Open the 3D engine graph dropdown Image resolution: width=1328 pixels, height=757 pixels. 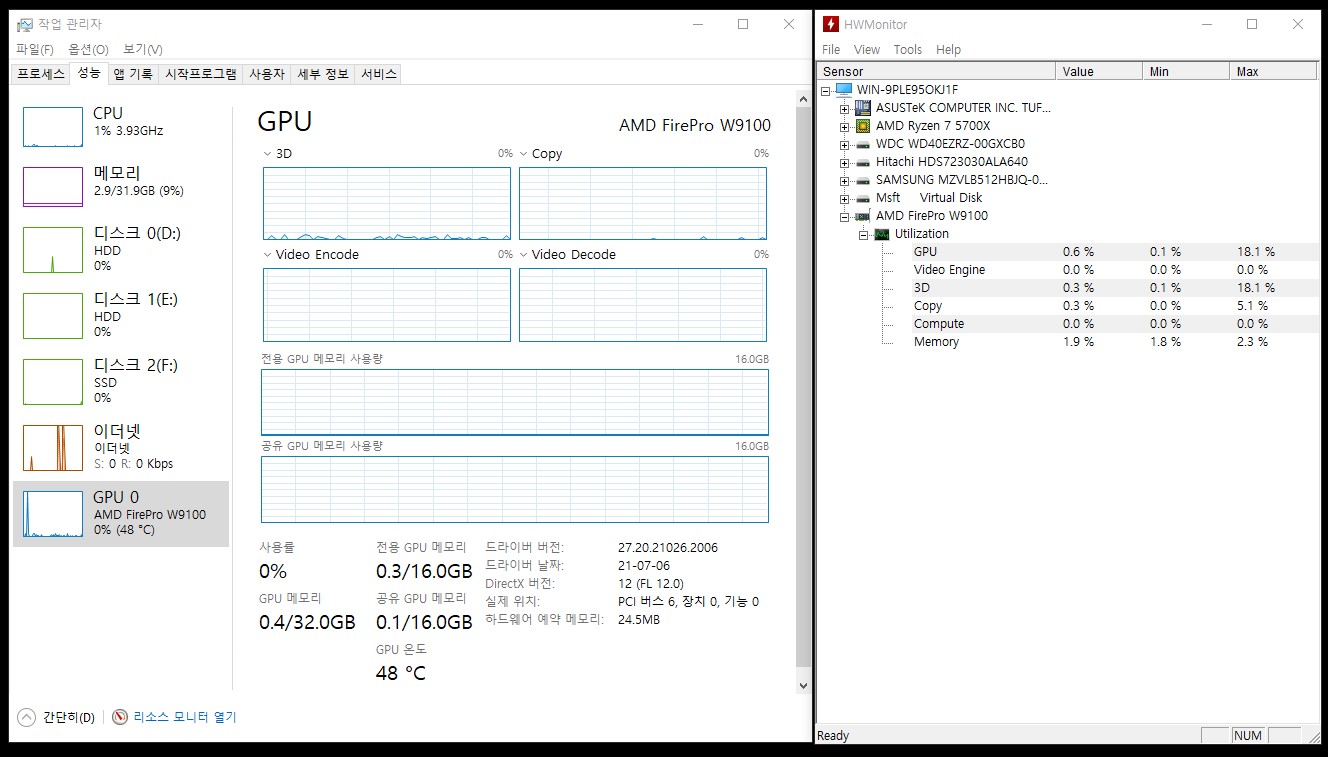267,154
